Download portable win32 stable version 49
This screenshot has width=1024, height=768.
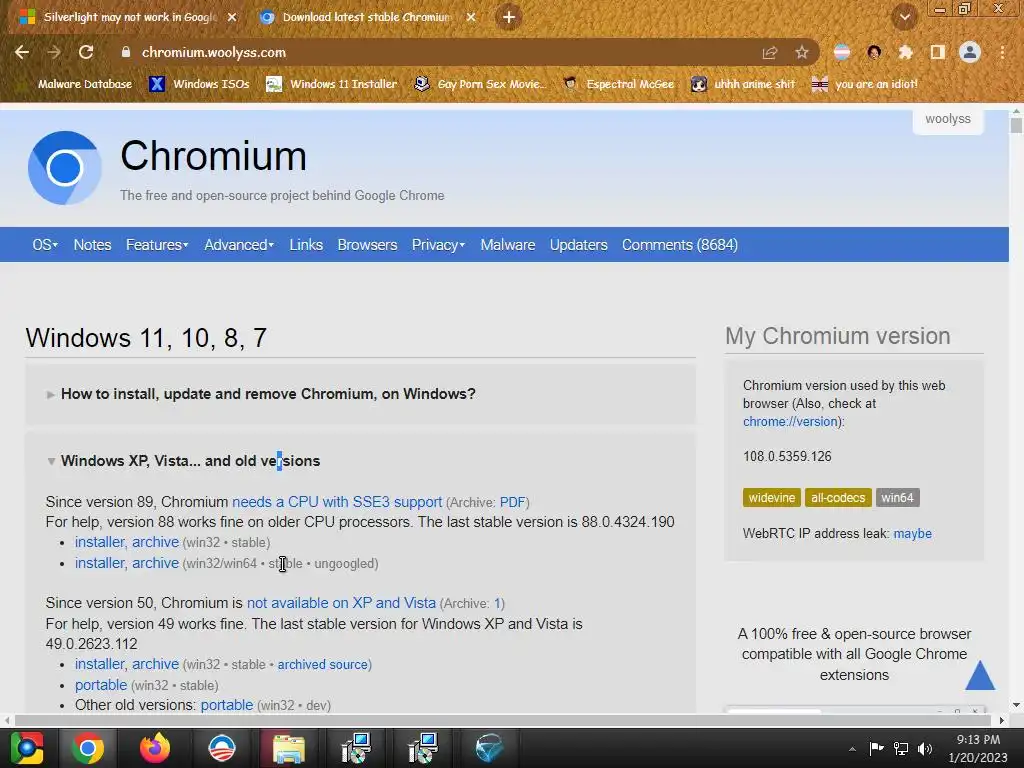point(101,685)
